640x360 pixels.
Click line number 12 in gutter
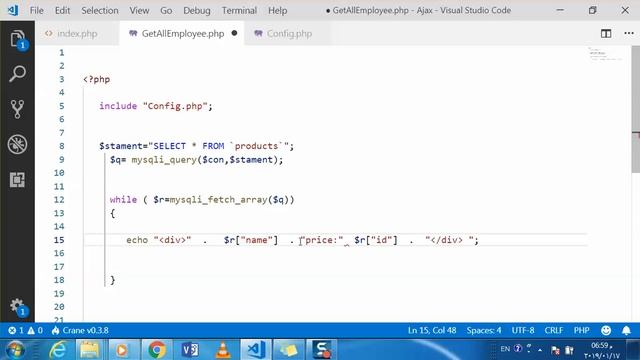click(x=59, y=200)
